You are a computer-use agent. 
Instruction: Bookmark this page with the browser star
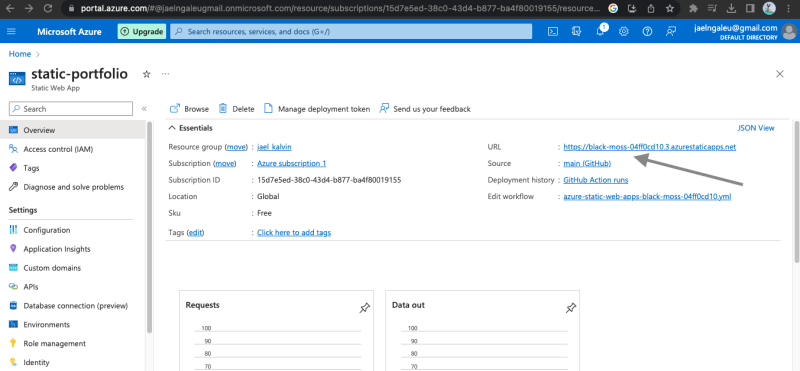tap(669, 8)
